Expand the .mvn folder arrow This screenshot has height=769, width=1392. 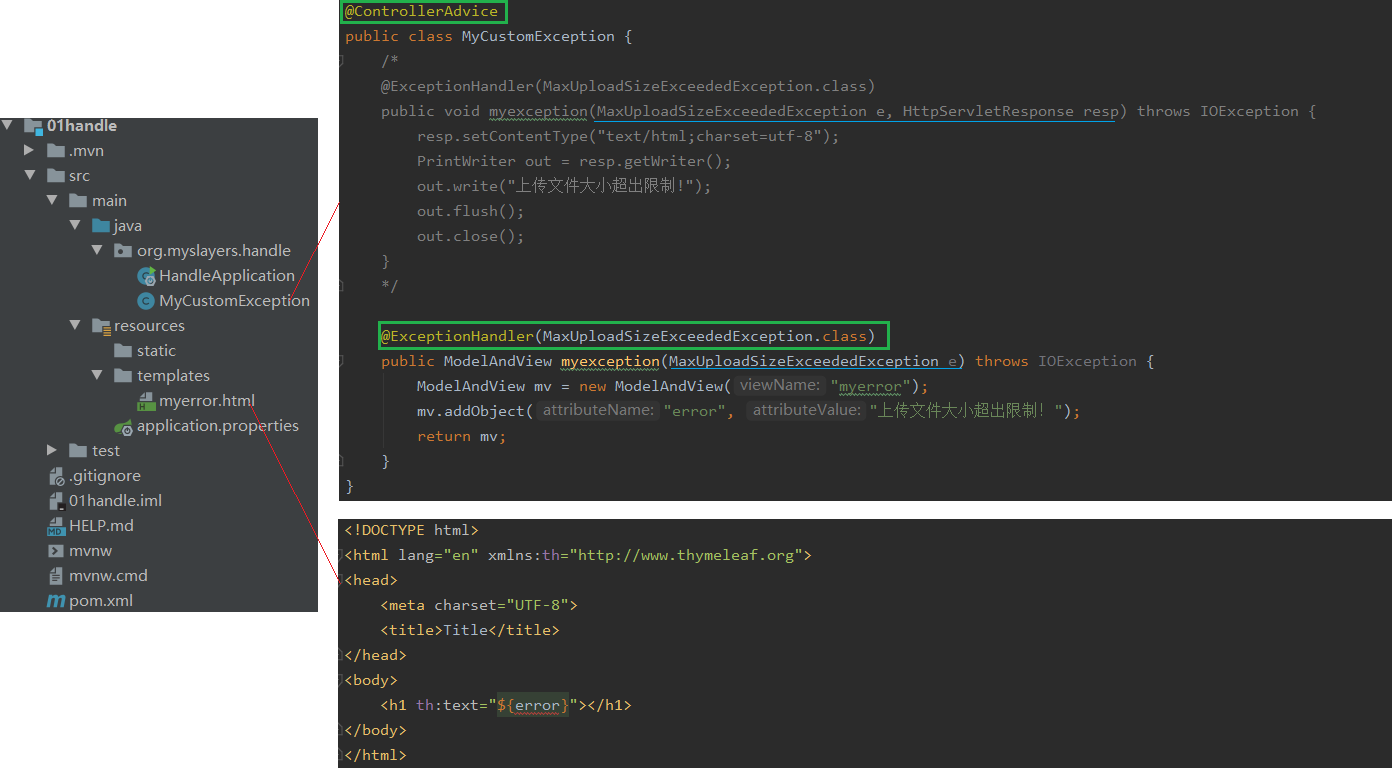(29, 151)
